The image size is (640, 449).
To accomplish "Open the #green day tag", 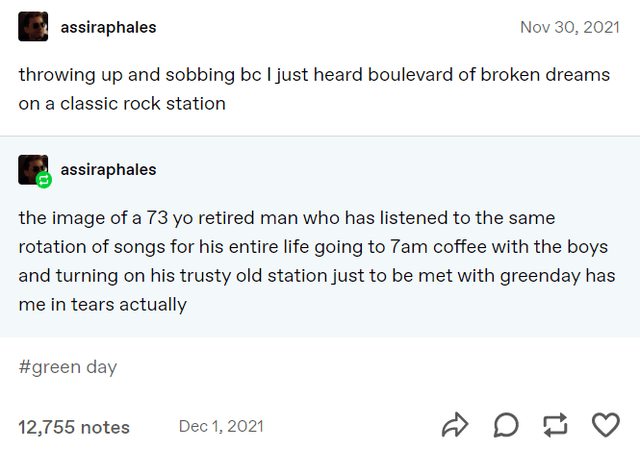I will click(67, 367).
